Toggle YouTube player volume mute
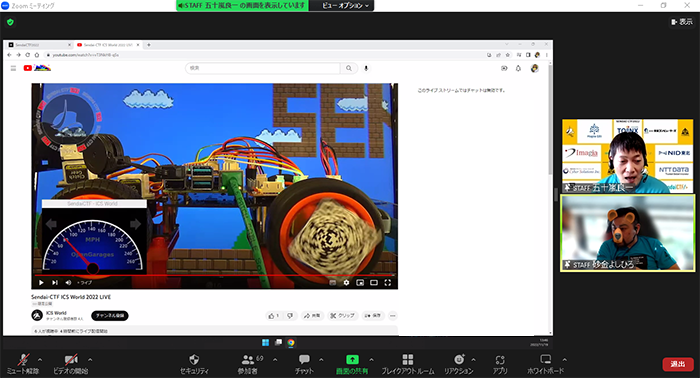 pos(68,282)
